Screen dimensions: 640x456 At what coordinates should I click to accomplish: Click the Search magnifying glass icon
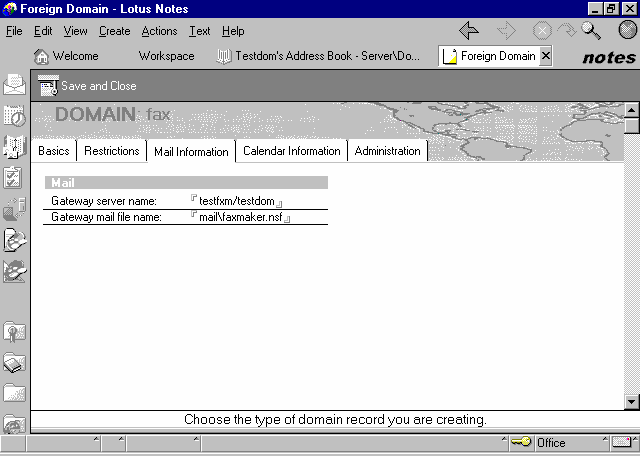[x=591, y=31]
